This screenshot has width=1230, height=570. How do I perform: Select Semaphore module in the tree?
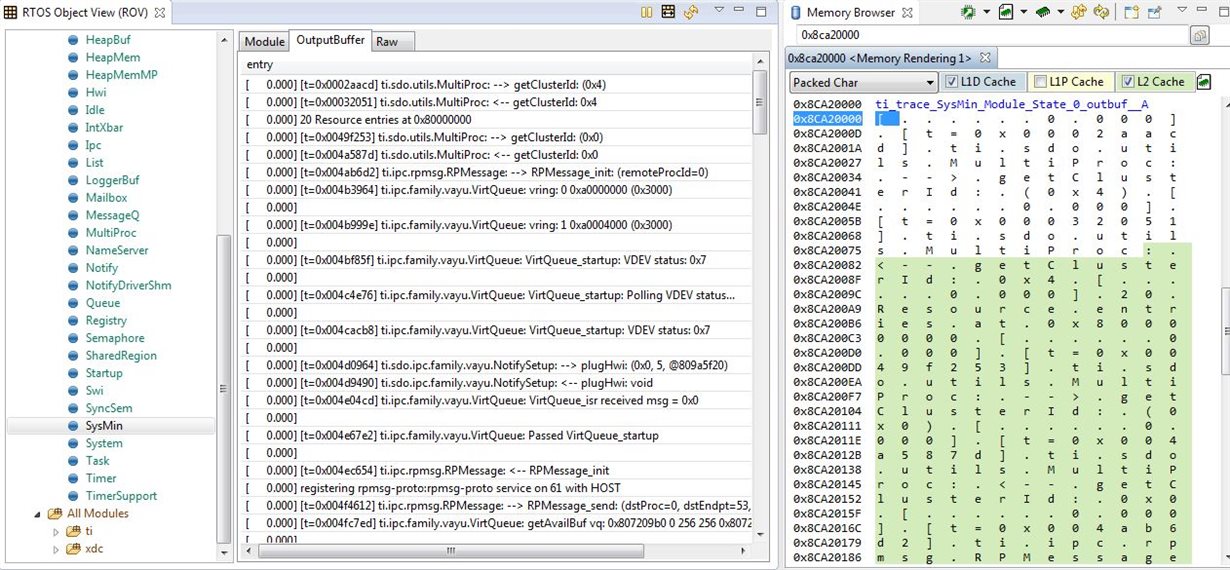(115, 338)
